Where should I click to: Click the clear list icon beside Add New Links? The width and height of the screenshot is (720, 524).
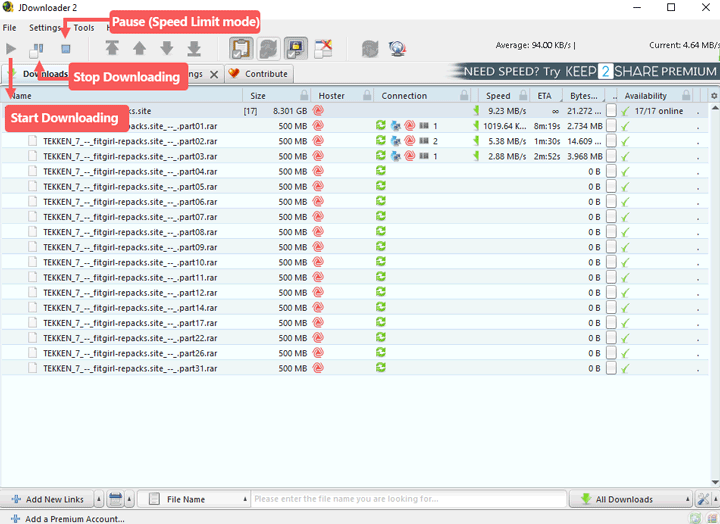pyautogui.click(x=115, y=499)
